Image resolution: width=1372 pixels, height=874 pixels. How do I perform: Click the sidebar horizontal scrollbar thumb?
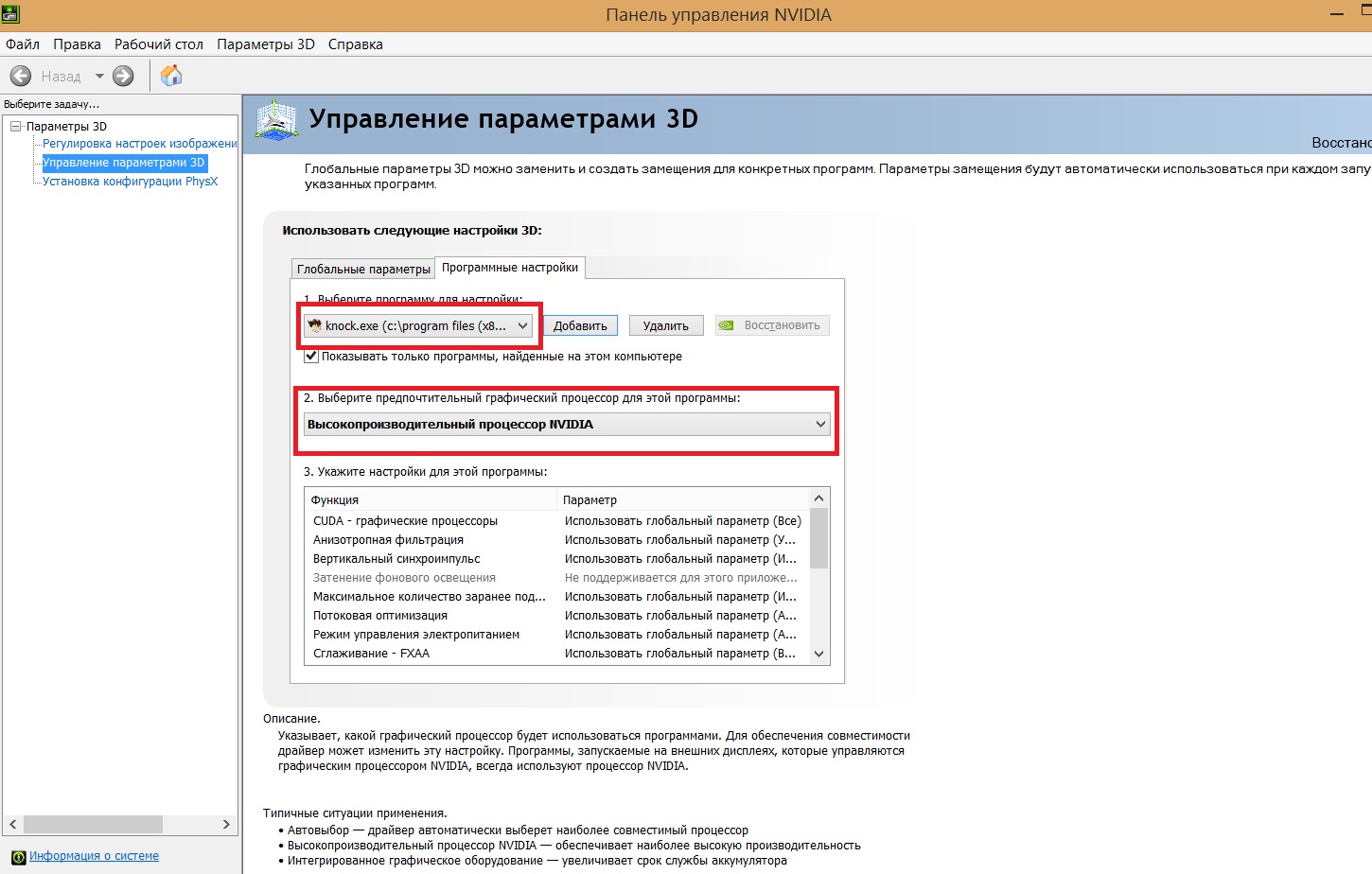(x=93, y=824)
